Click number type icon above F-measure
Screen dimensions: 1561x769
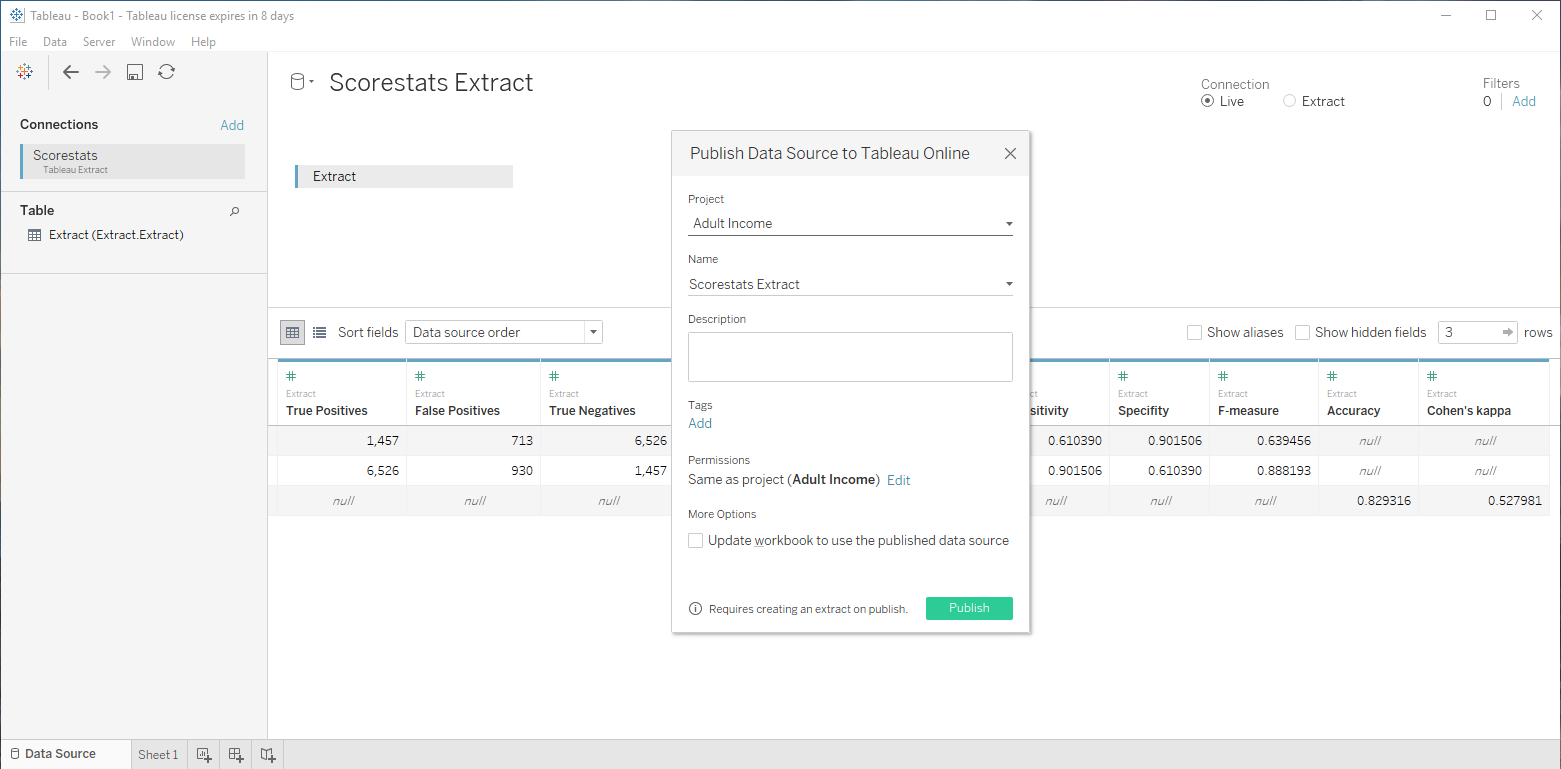(x=1224, y=376)
